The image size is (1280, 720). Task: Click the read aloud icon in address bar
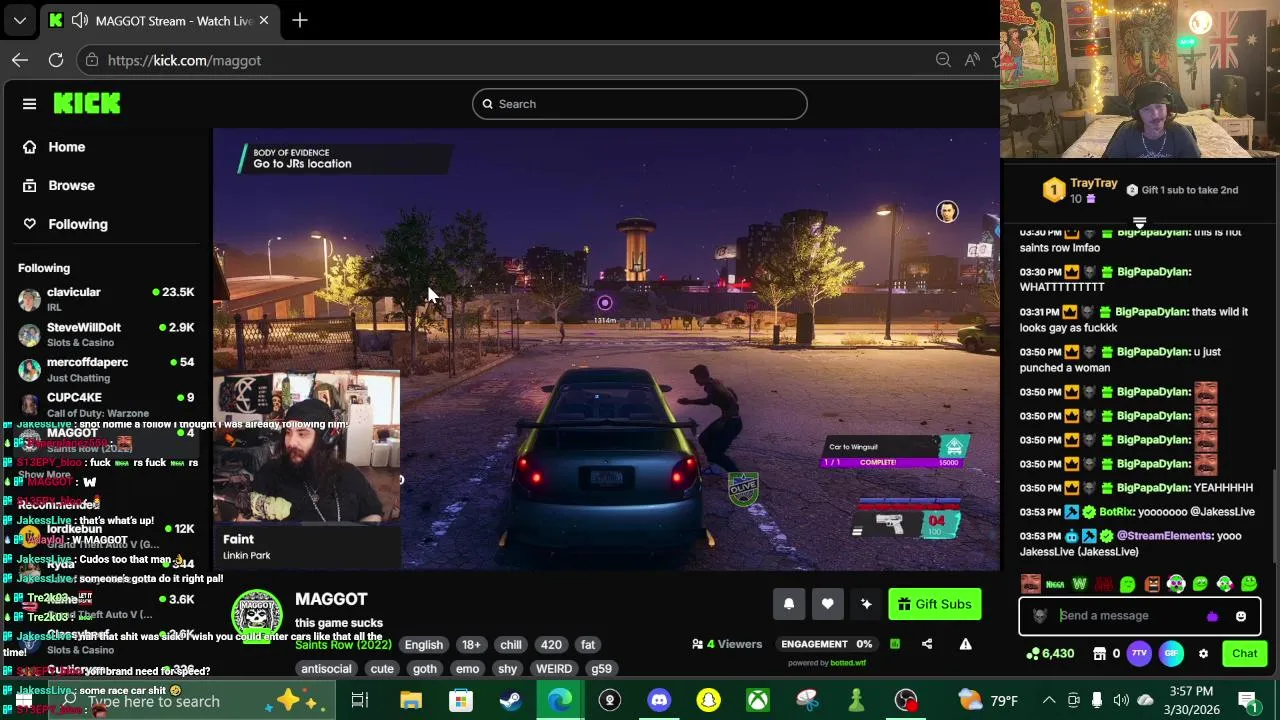[972, 60]
